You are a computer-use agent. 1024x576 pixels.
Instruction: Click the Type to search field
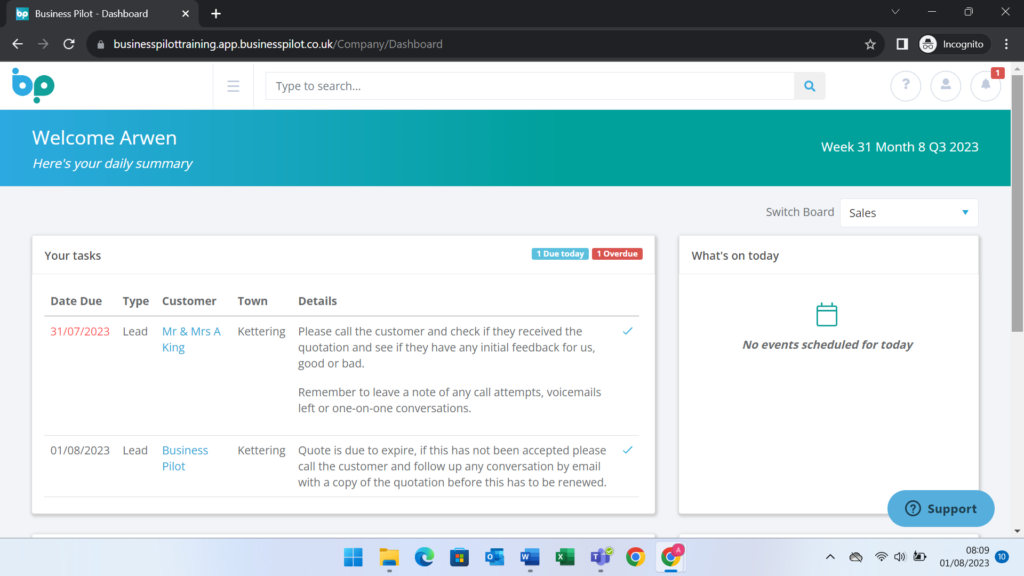click(530, 86)
